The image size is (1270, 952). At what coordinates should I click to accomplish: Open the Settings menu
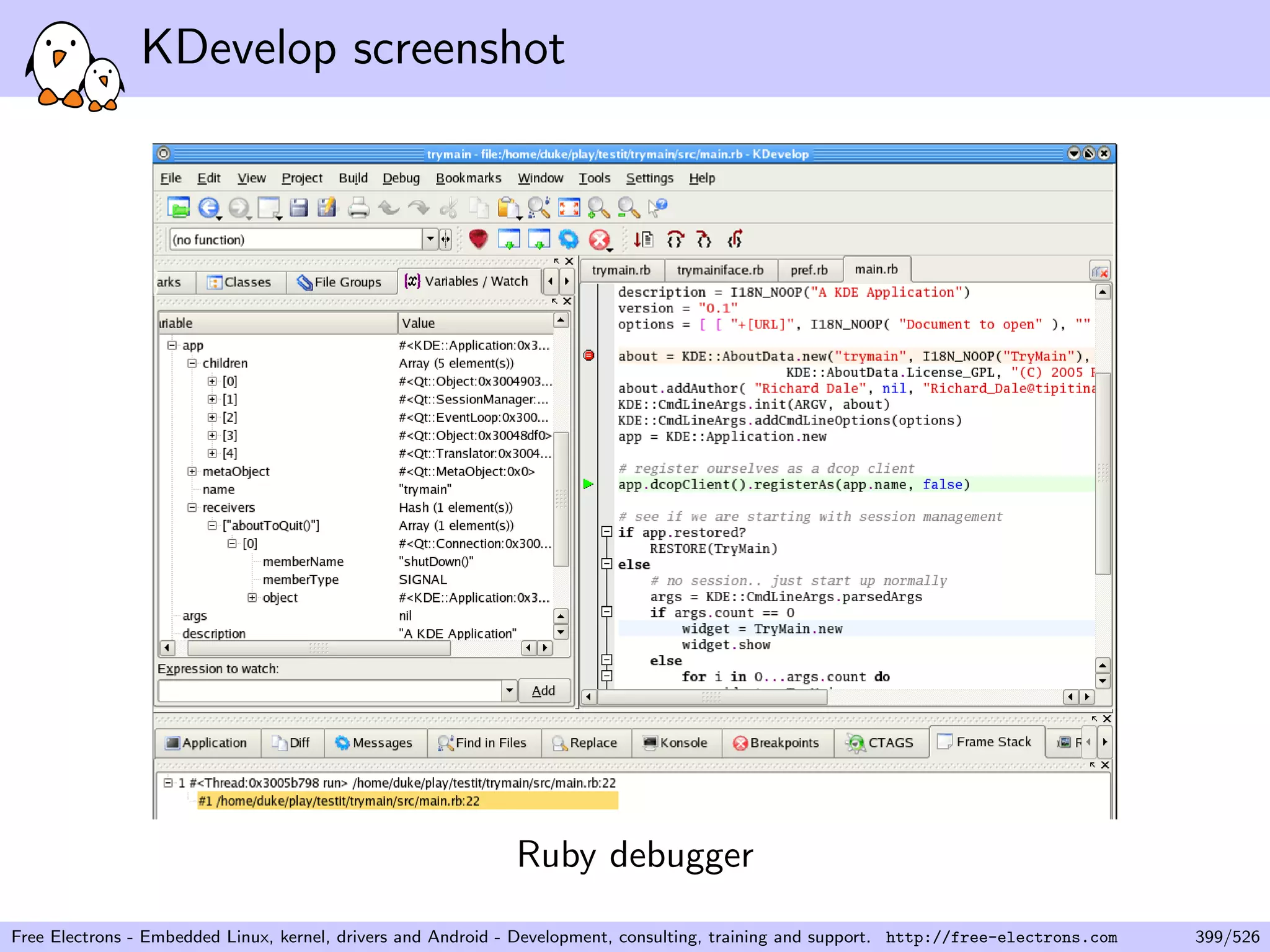click(649, 178)
